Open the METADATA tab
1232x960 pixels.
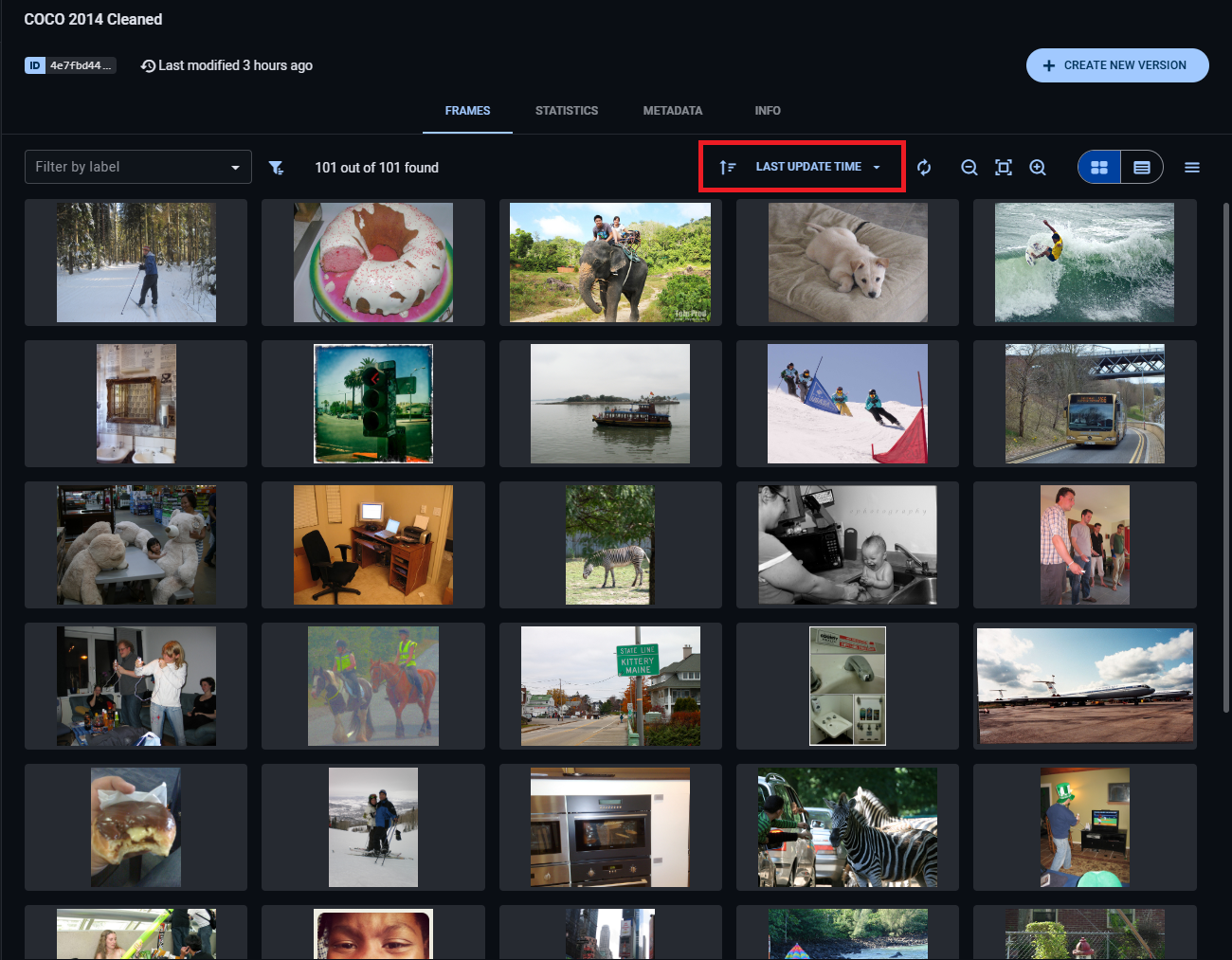click(673, 111)
